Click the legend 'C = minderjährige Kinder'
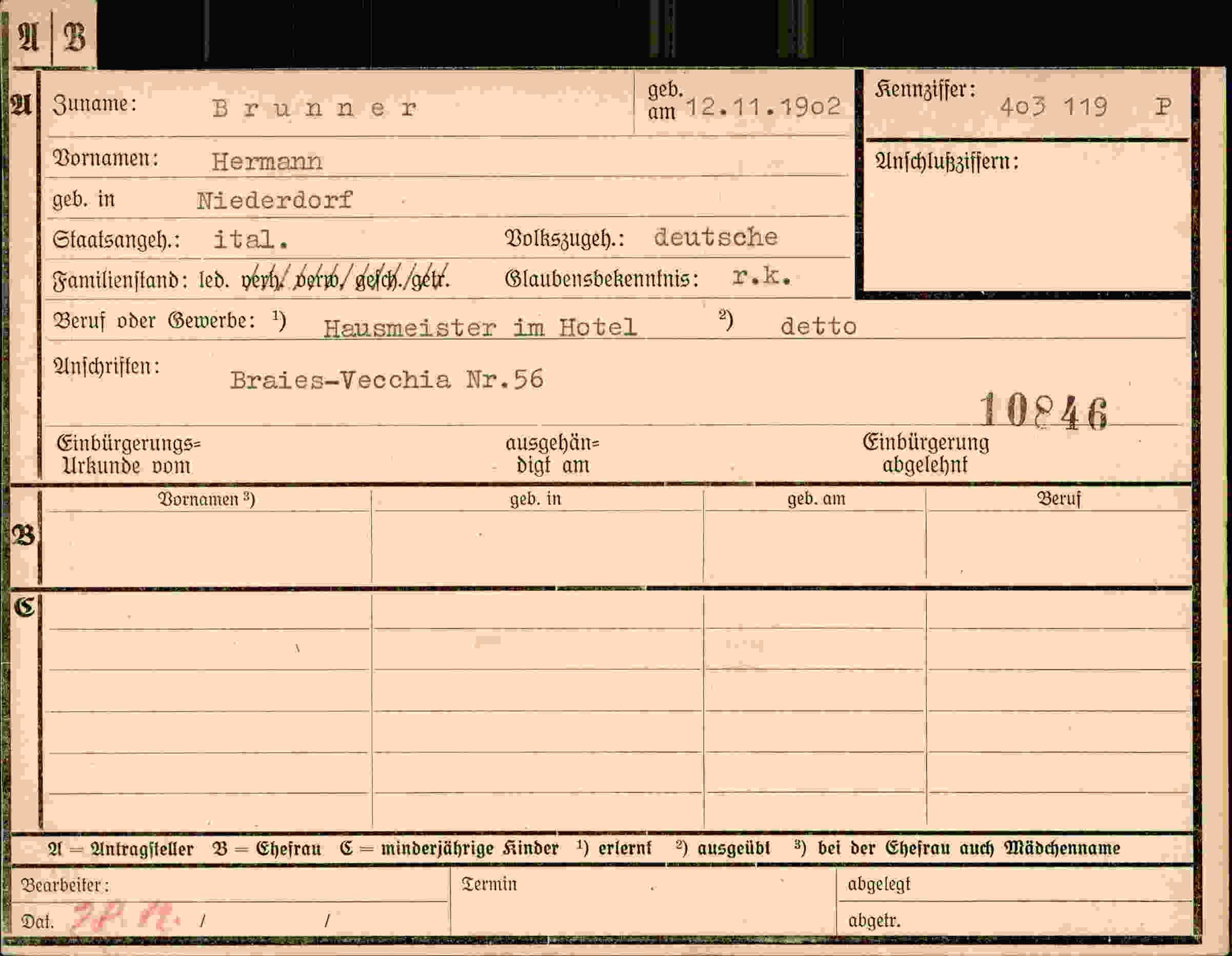The image size is (1232, 956). (449, 849)
